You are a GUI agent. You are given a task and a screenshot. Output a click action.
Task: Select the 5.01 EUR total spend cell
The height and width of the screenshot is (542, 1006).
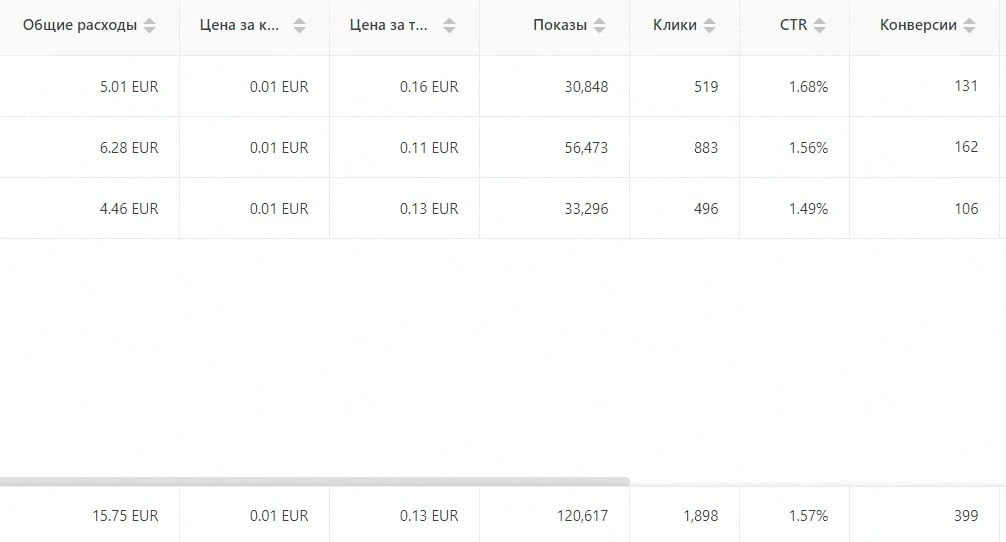[129, 87]
